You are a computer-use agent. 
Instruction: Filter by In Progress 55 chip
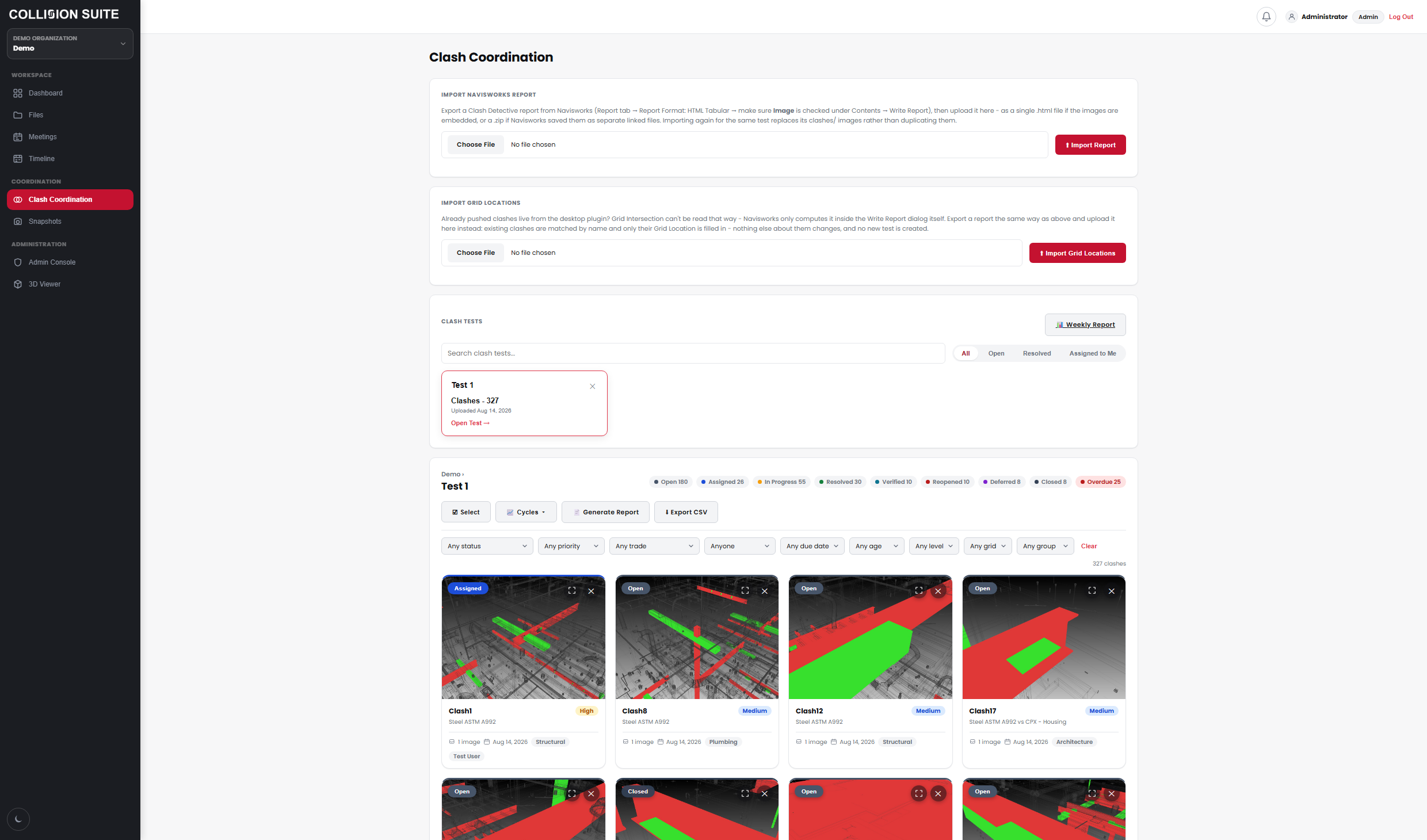click(781, 482)
